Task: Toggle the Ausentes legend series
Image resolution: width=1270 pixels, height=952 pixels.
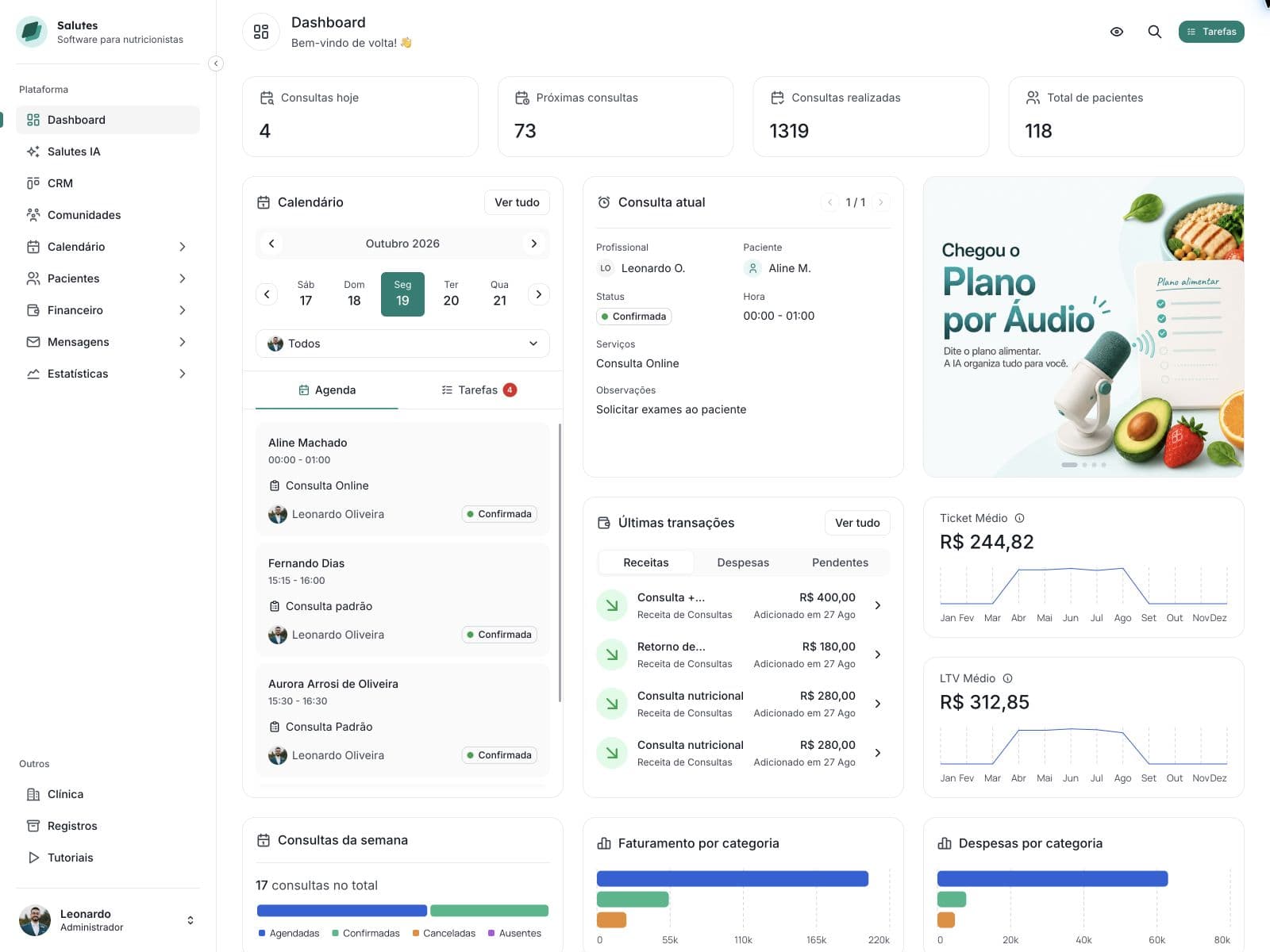Action: point(514,933)
